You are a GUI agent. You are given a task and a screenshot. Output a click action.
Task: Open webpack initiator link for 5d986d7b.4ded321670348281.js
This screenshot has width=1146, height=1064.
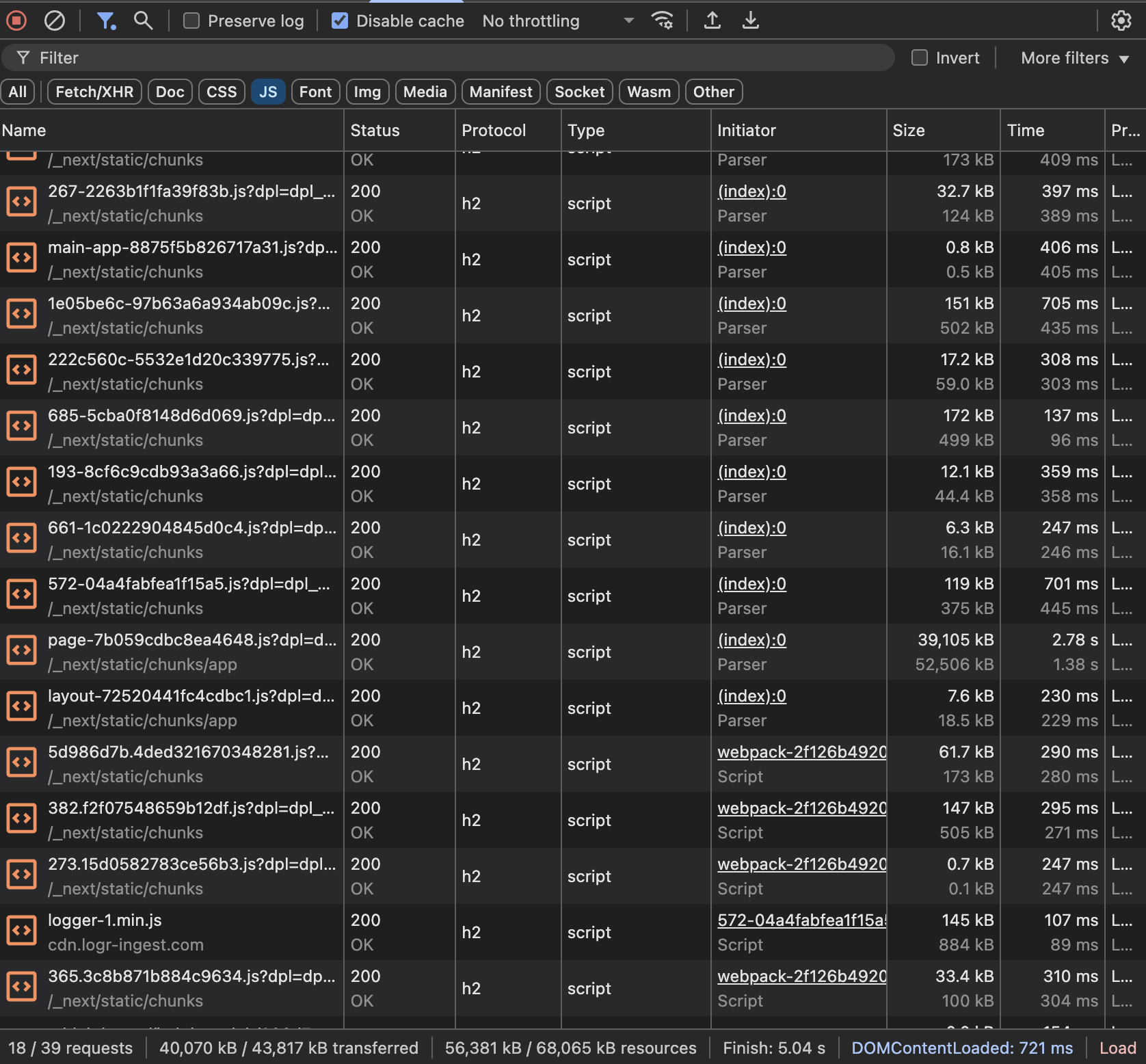coord(801,752)
